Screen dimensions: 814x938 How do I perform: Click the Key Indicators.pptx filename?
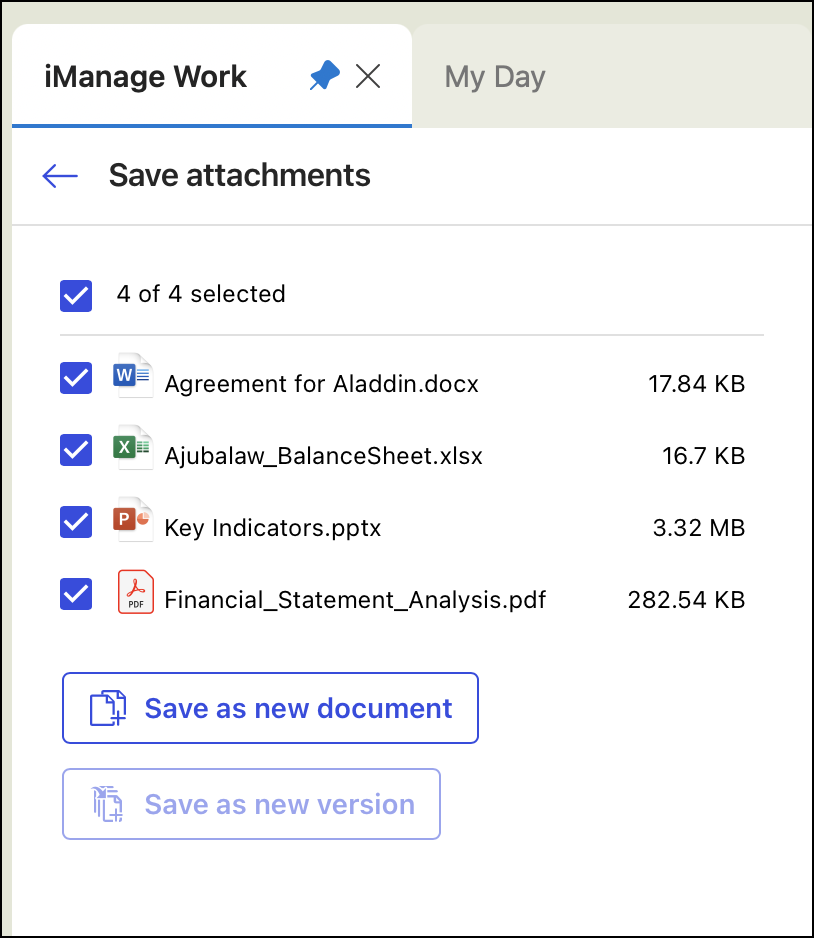tap(272, 528)
